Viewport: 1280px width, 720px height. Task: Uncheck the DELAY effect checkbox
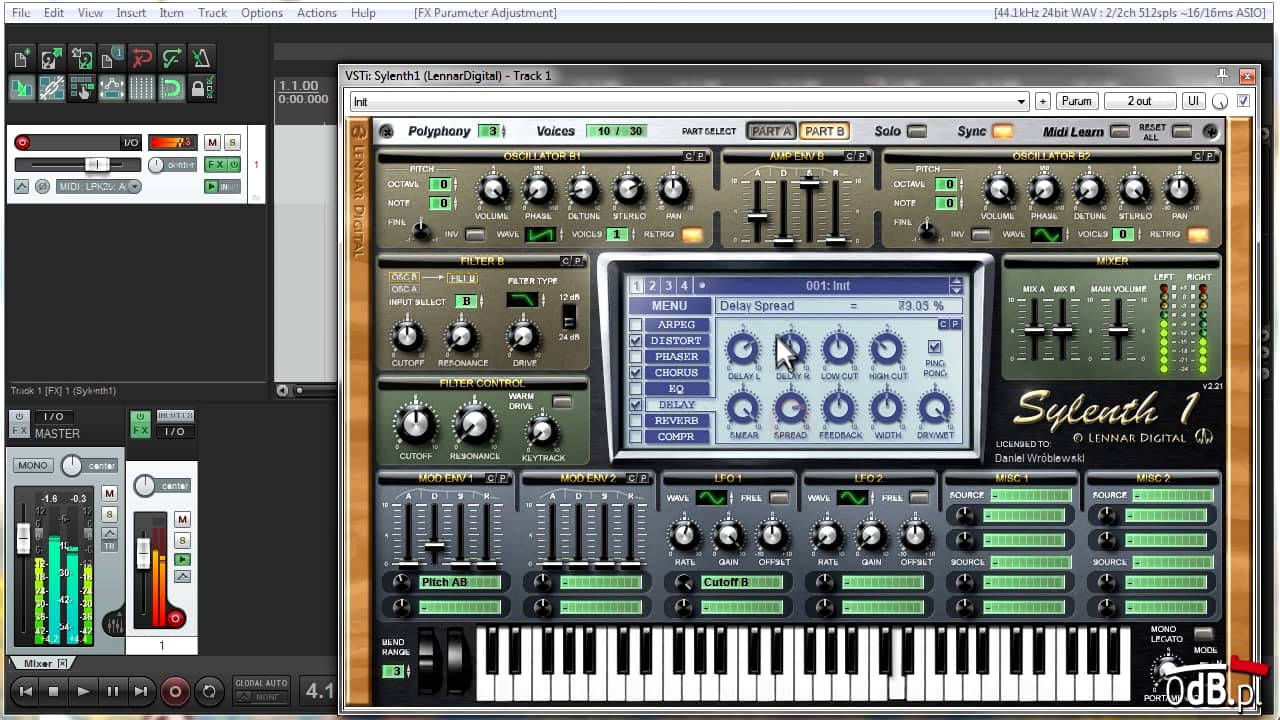pos(635,405)
